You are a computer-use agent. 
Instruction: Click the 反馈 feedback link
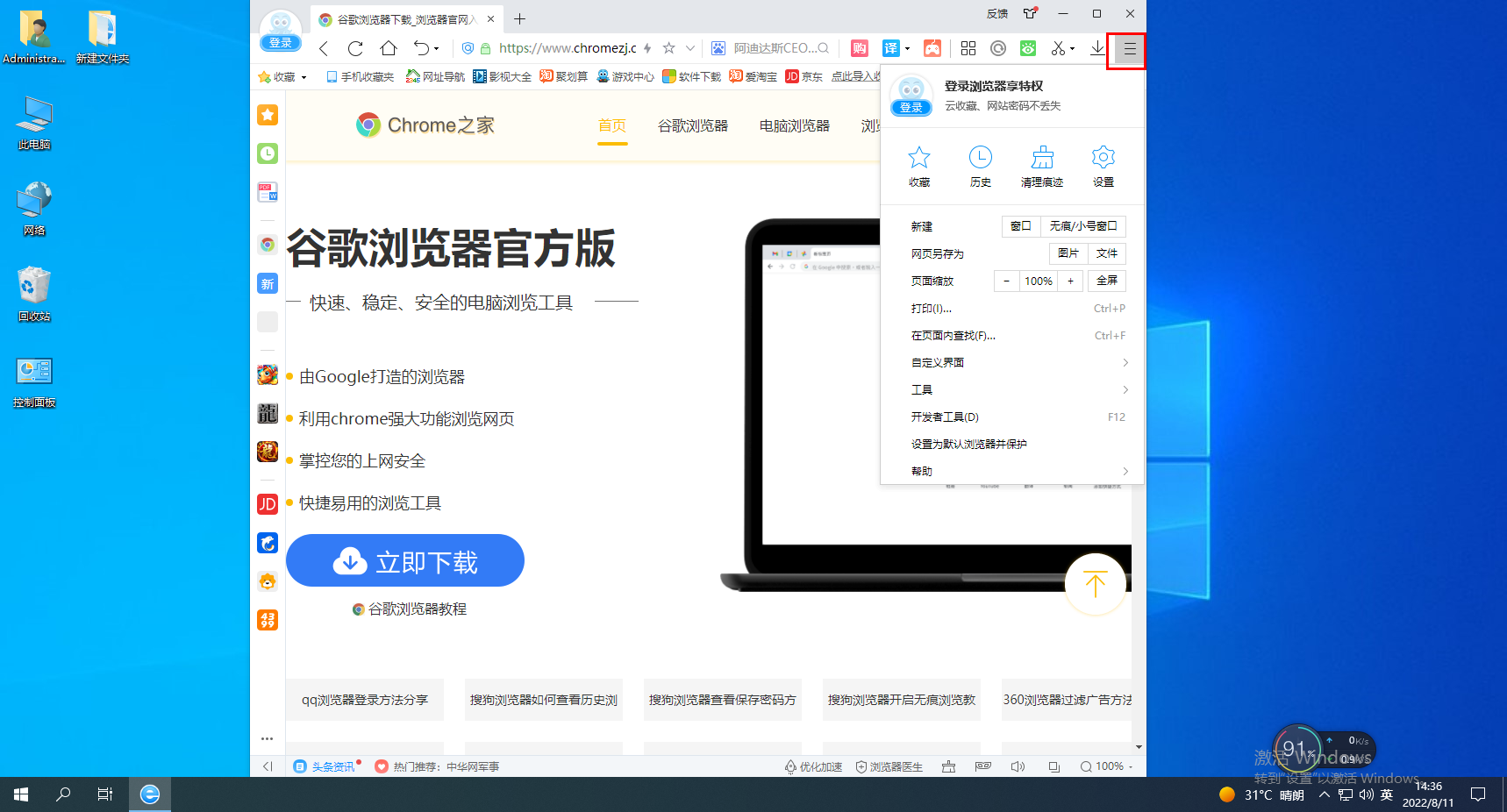pos(997,13)
